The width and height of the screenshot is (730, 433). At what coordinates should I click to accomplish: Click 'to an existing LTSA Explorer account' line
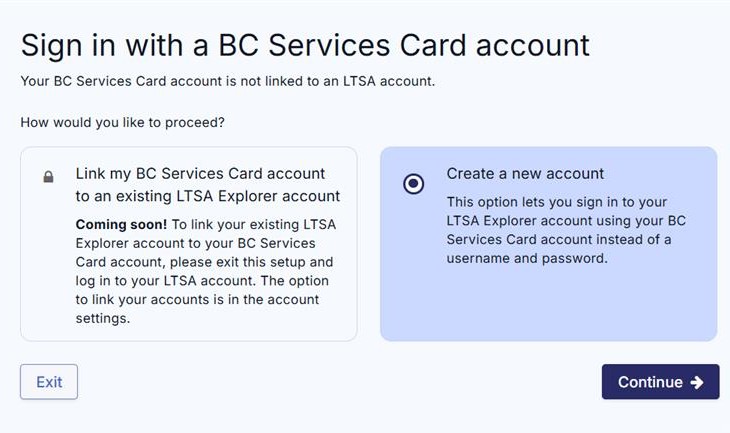tap(208, 196)
